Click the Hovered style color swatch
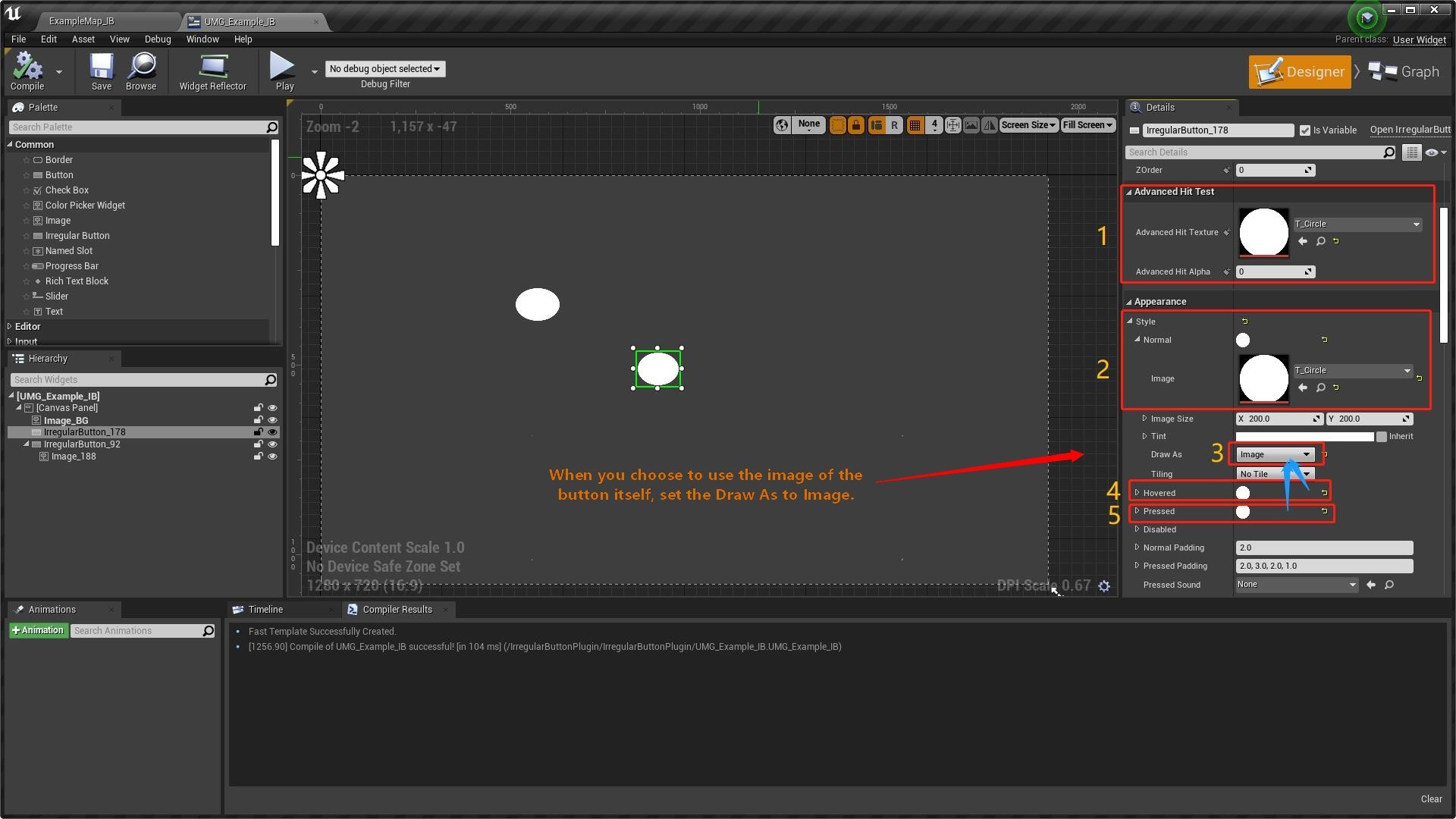Image resolution: width=1456 pixels, height=819 pixels. 1242,492
